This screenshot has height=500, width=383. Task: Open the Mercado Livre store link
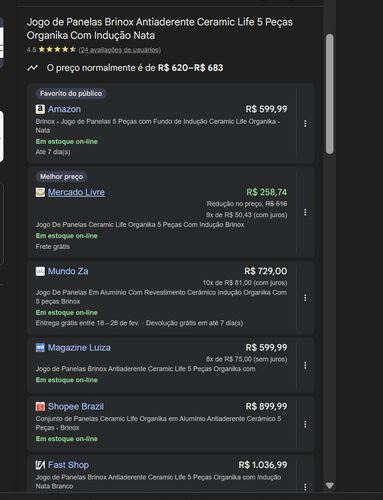(x=76, y=192)
